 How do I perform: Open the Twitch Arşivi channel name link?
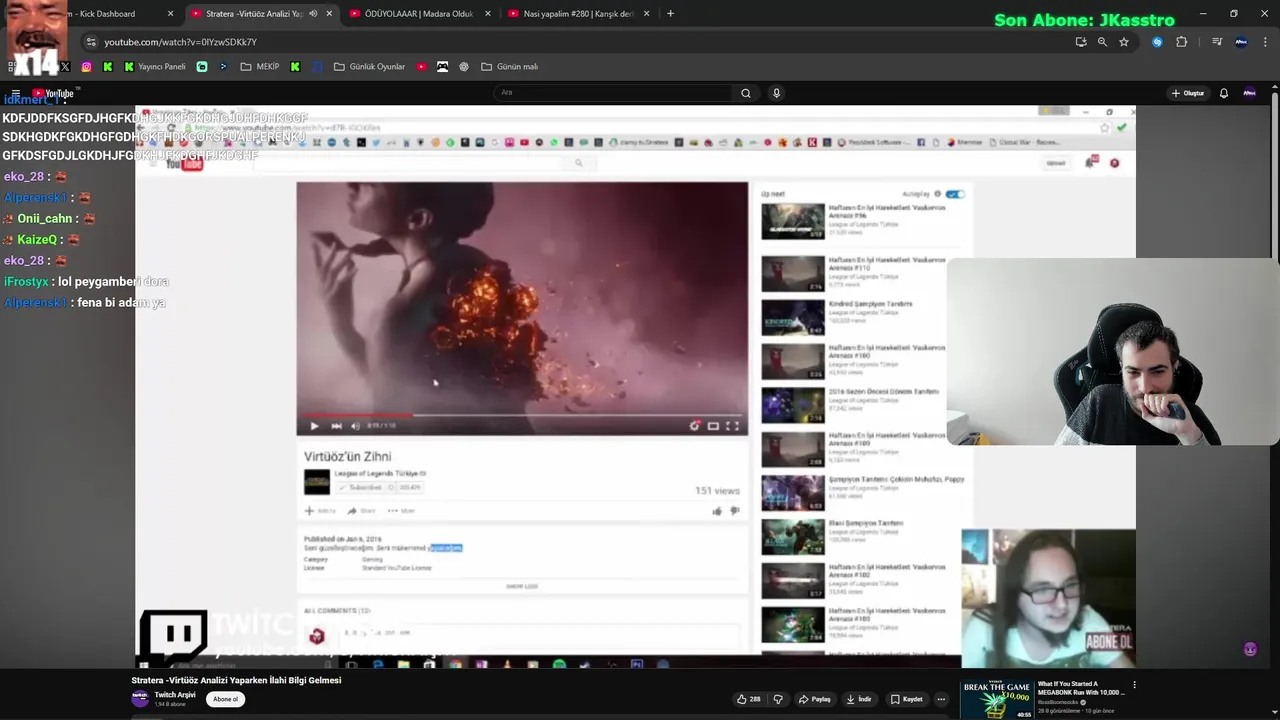(x=175, y=695)
